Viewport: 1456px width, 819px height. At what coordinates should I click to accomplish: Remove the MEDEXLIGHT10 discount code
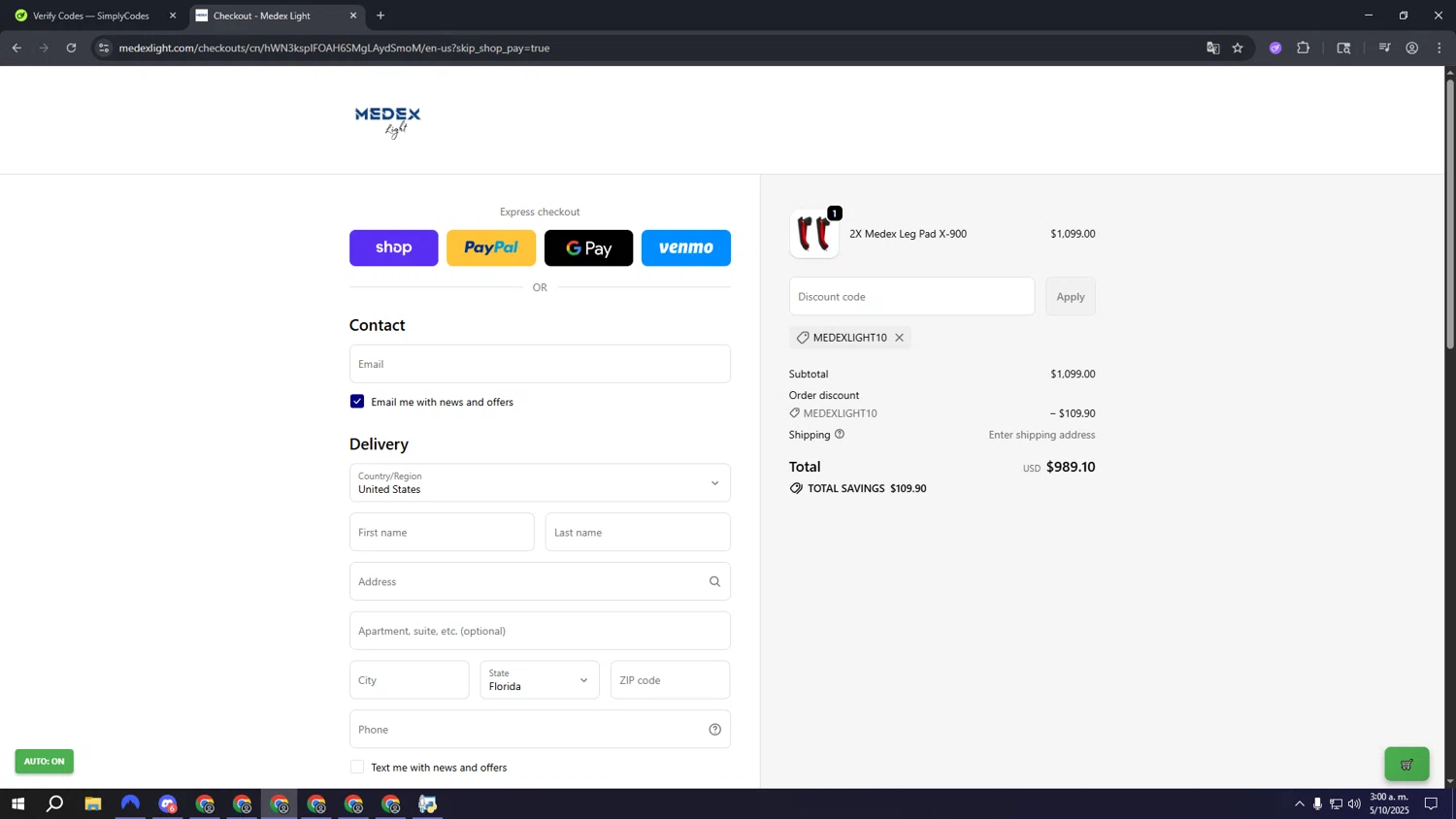[899, 338]
